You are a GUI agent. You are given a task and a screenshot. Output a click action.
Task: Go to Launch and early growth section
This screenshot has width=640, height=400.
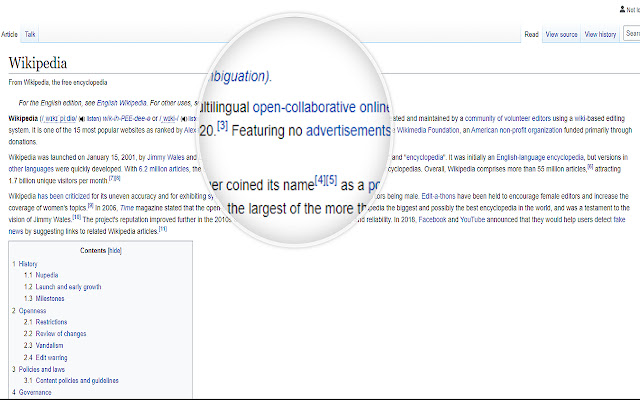pyautogui.click(x=68, y=287)
